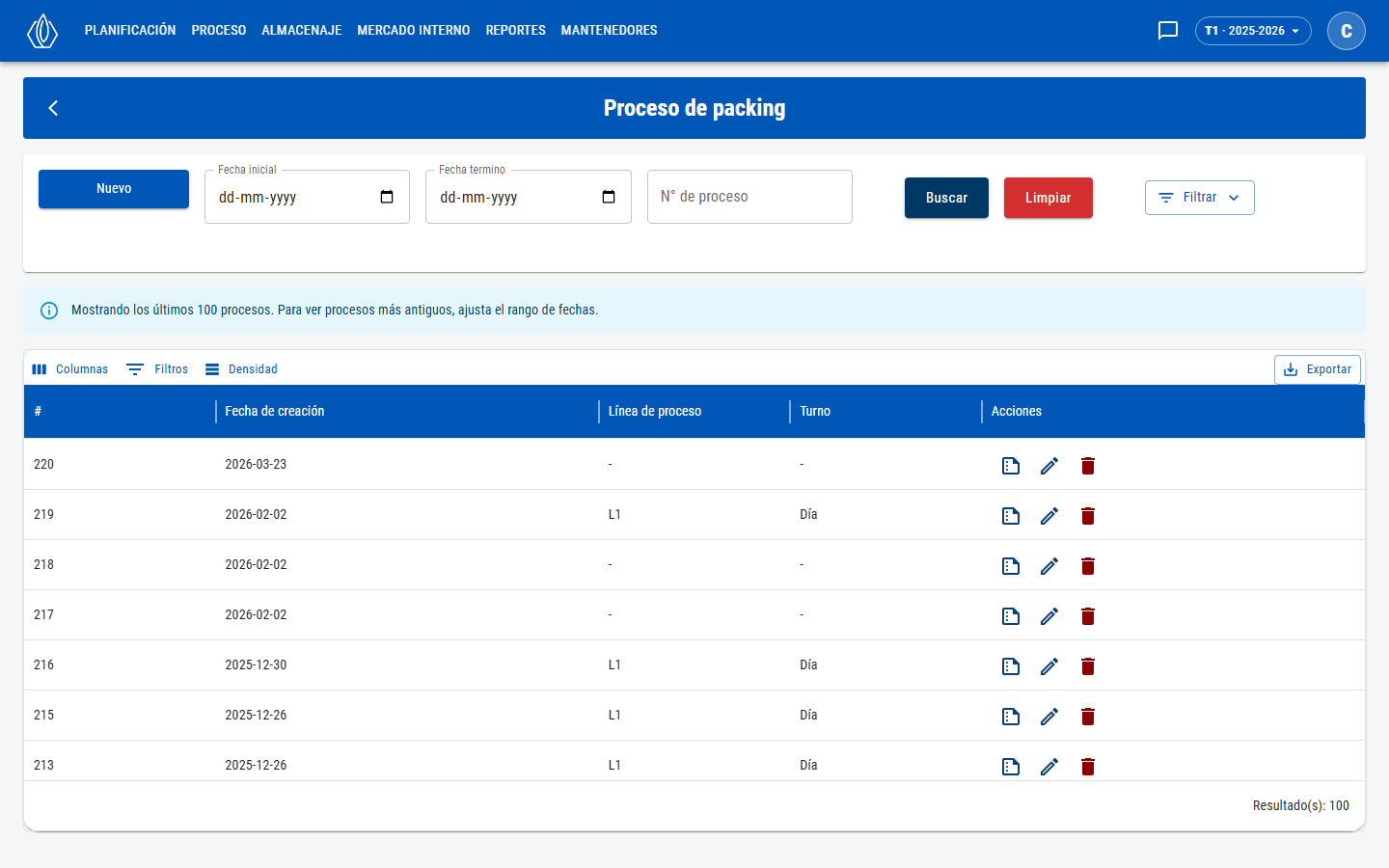The height and width of the screenshot is (868, 1389).
Task: View details of process 220
Action: click(x=1011, y=466)
